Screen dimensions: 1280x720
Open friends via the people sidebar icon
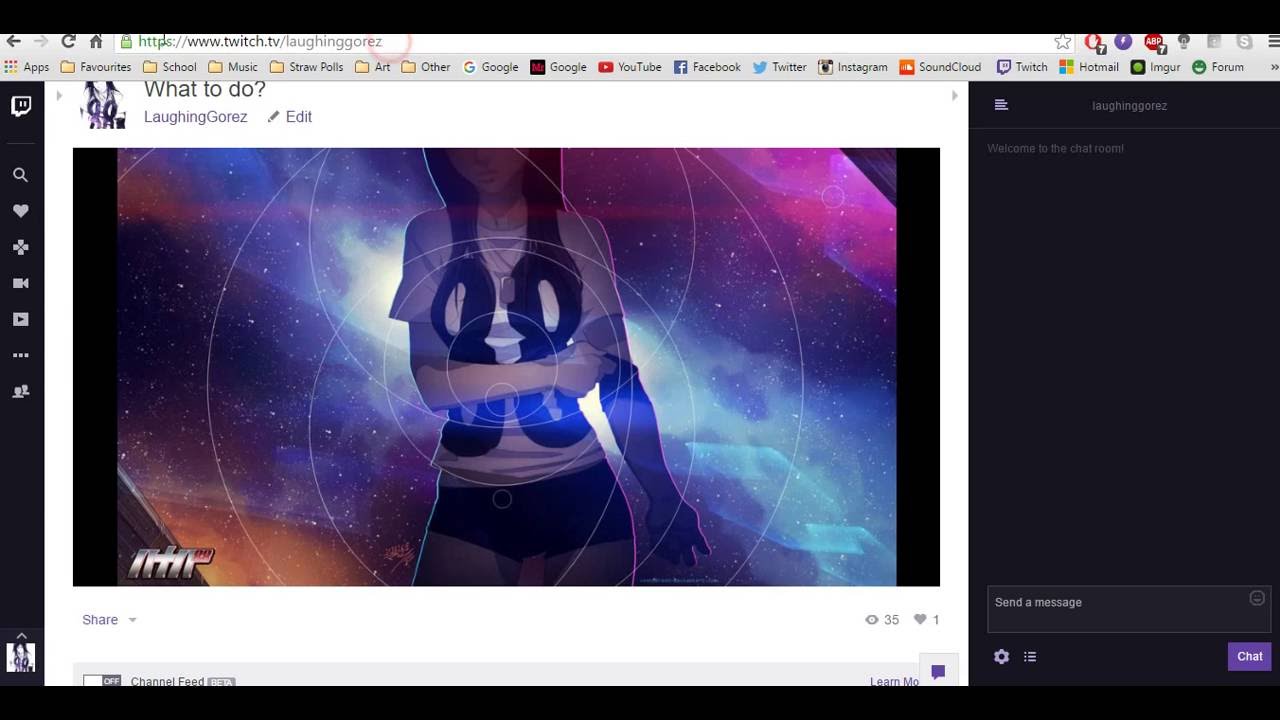click(x=20, y=391)
